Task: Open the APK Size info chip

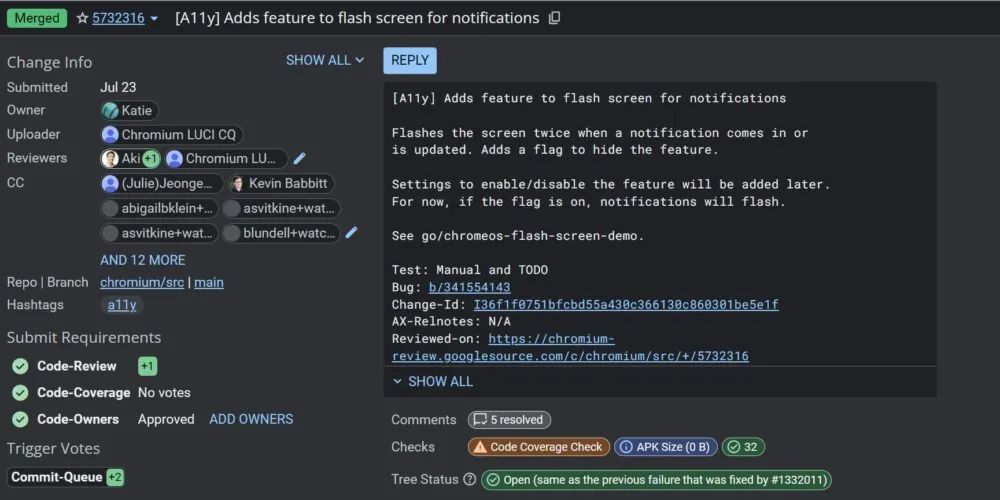Action: (665, 447)
